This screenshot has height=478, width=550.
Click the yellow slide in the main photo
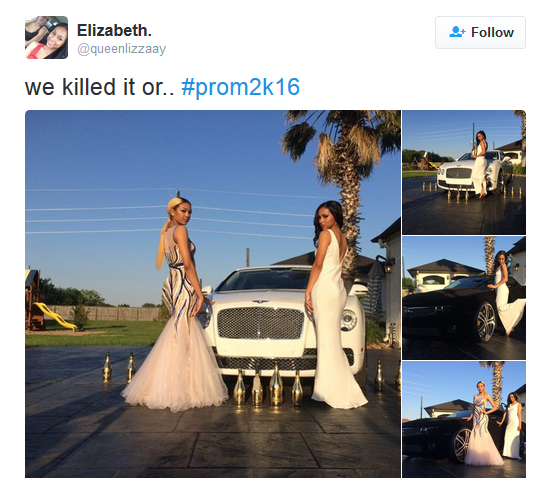[x=55, y=316]
